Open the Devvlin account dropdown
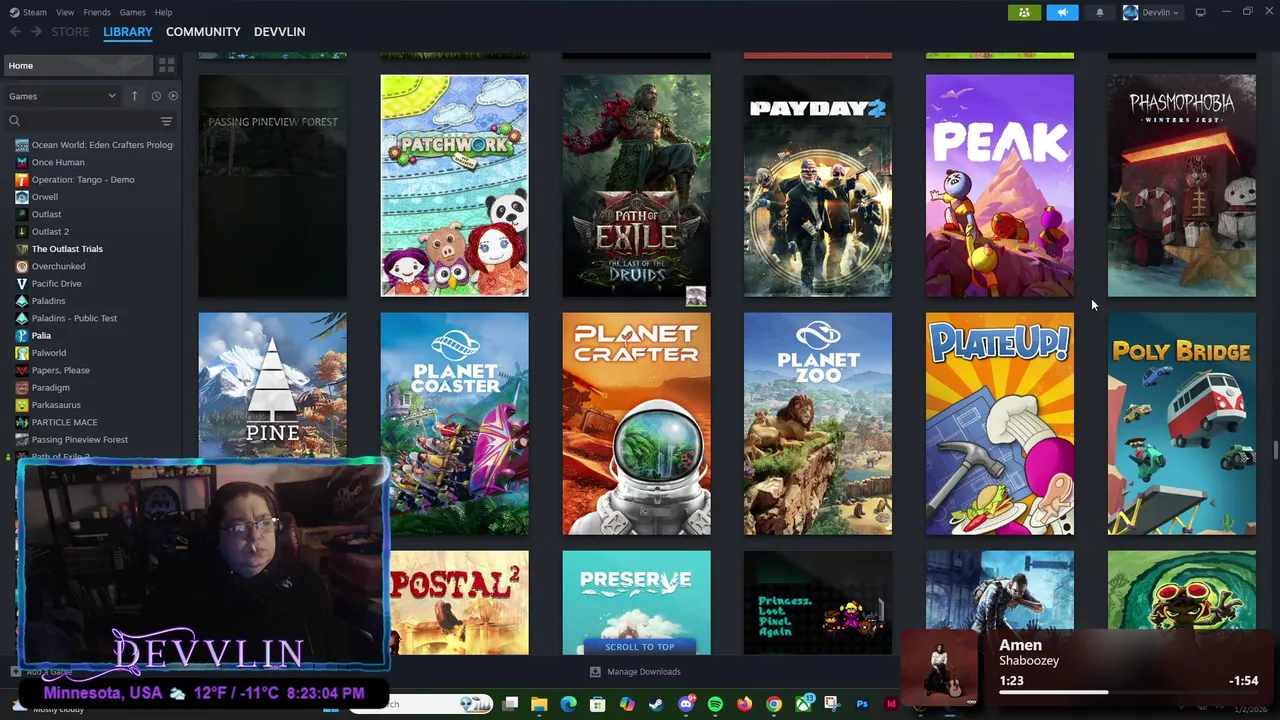This screenshot has height=720, width=1280. click(1151, 12)
